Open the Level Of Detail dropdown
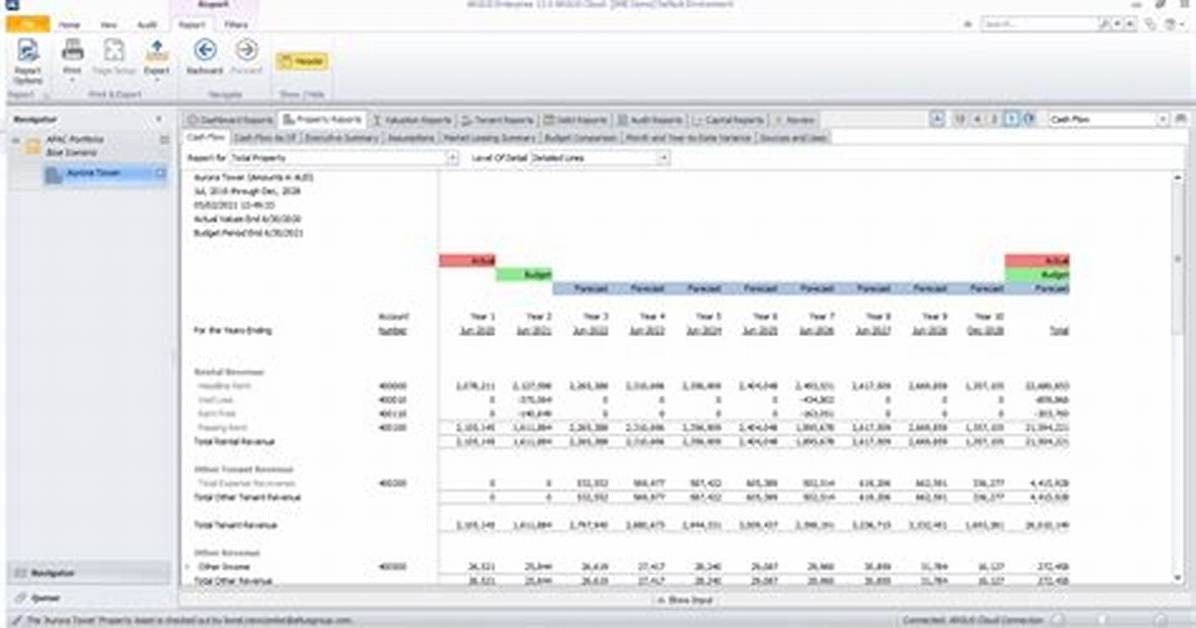Image resolution: width=1196 pixels, height=628 pixels. coord(664,158)
